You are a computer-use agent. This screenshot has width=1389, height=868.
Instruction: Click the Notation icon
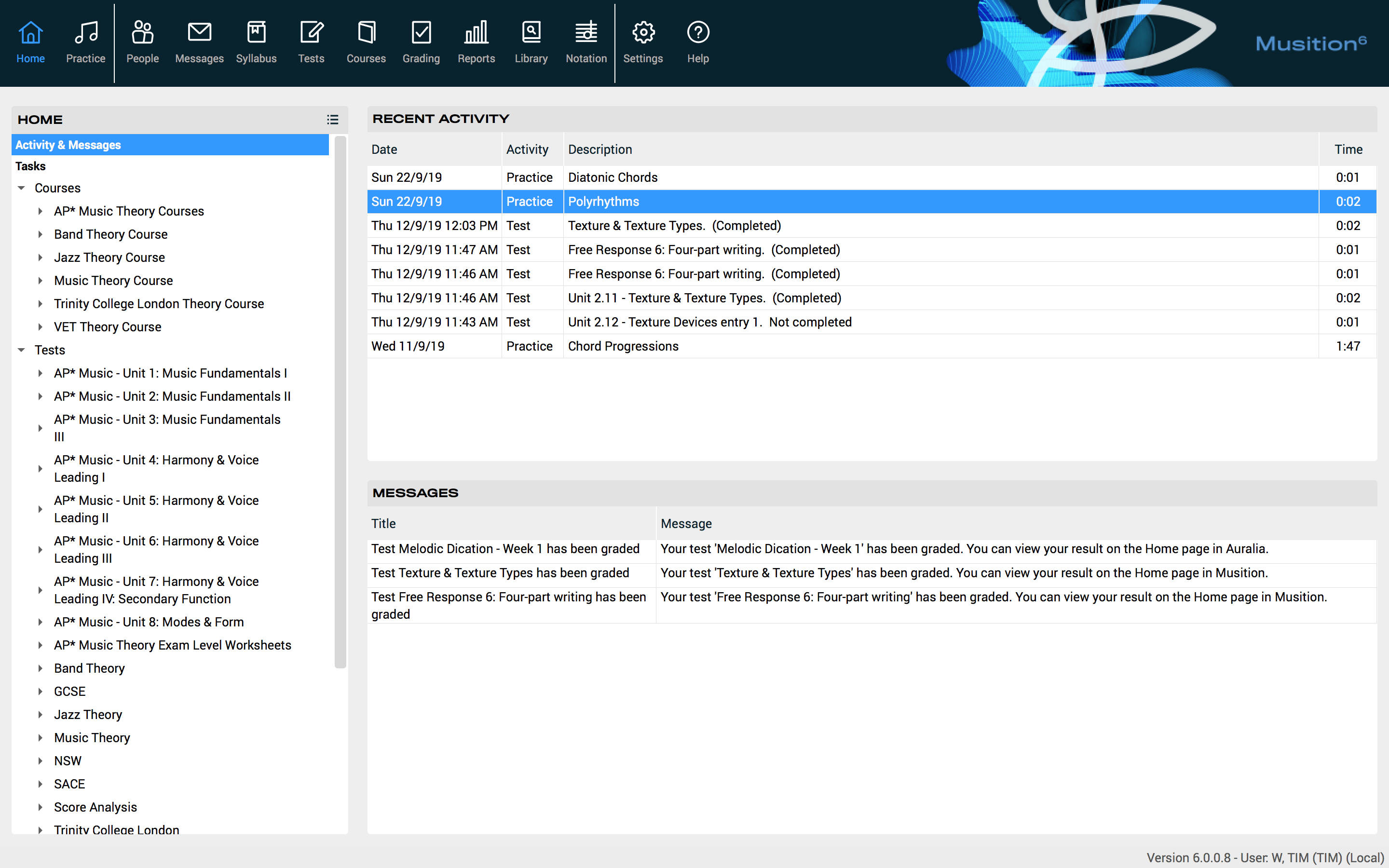[586, 40]
